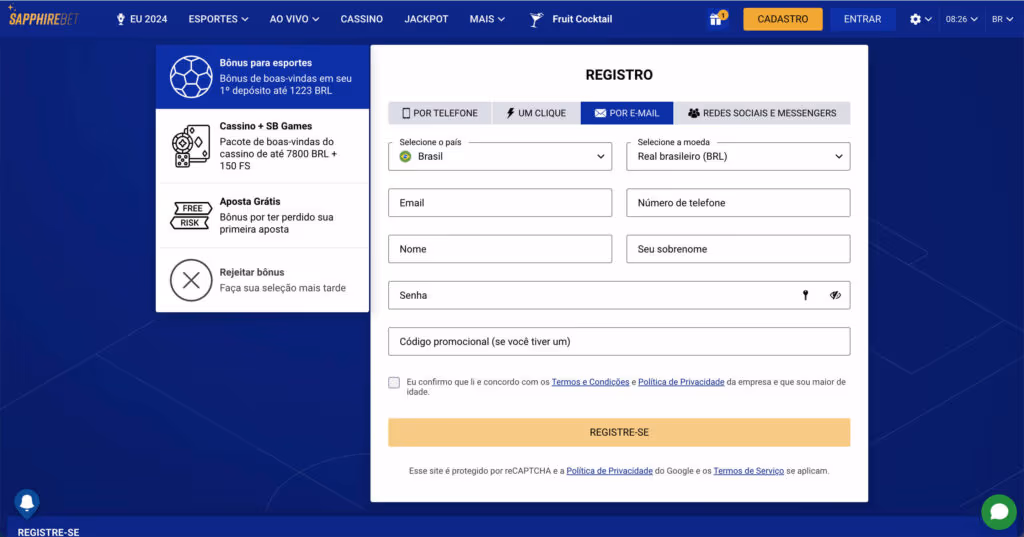Open the live chat bubble
The image size is (1024, 537).
998,511
